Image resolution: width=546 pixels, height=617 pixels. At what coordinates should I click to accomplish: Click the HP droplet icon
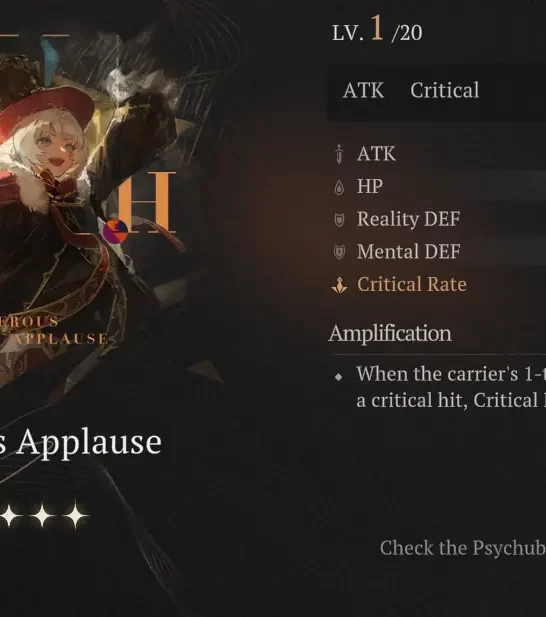(339, 187)
